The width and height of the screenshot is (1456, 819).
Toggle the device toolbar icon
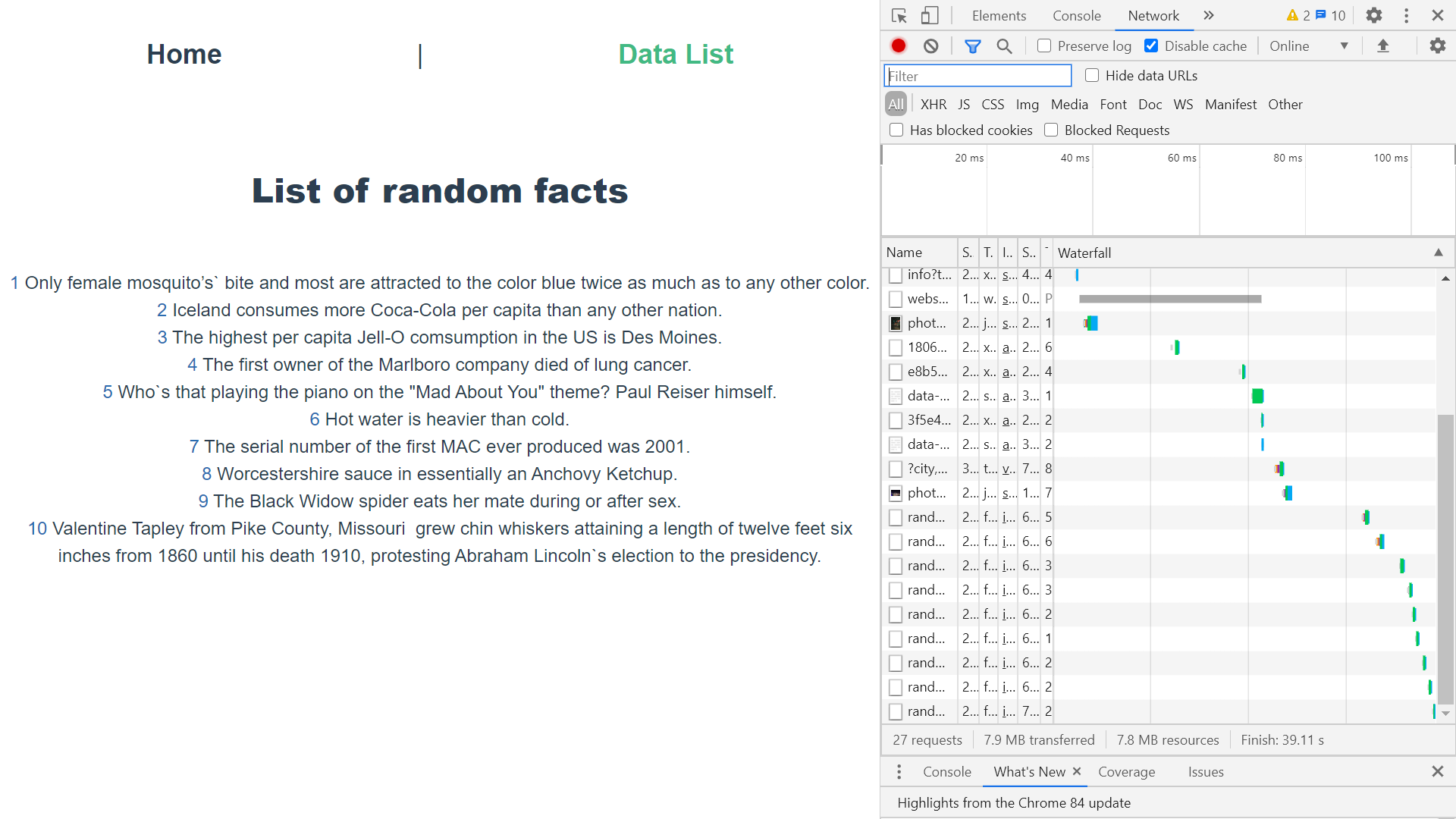pyautogui.click(x=930, y=16)
